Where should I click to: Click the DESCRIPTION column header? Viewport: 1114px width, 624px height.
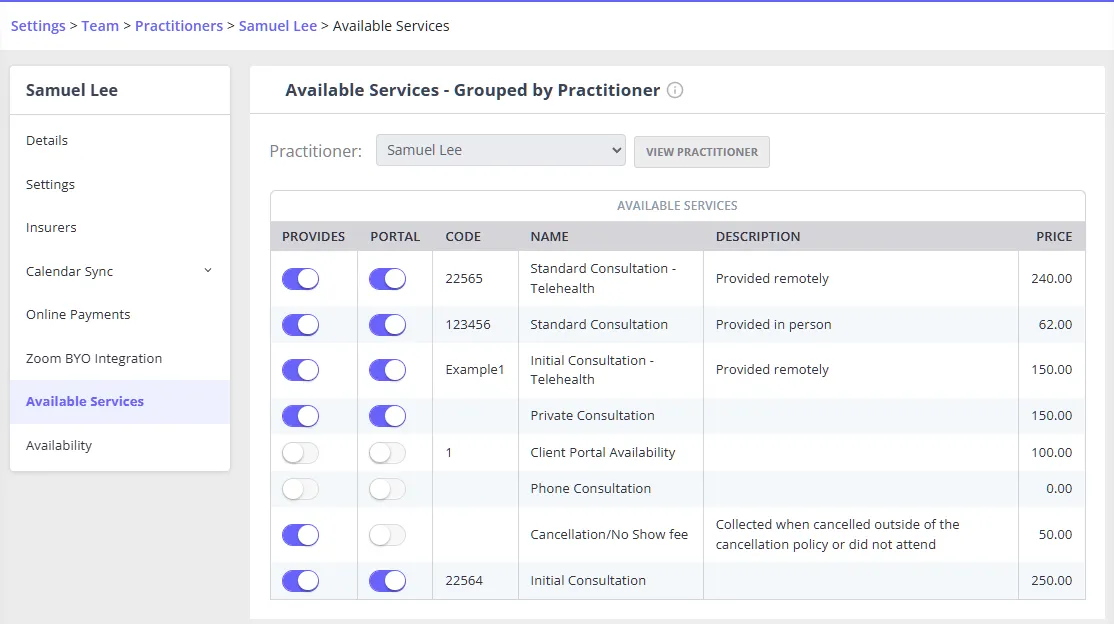coord(758,237)
